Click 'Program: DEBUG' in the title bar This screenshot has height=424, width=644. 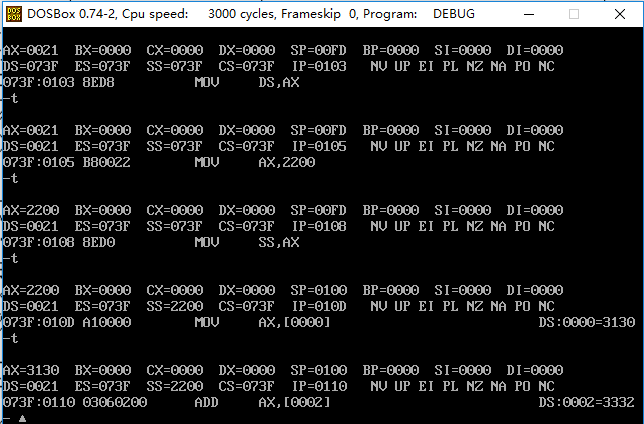(x=419, y=14)
